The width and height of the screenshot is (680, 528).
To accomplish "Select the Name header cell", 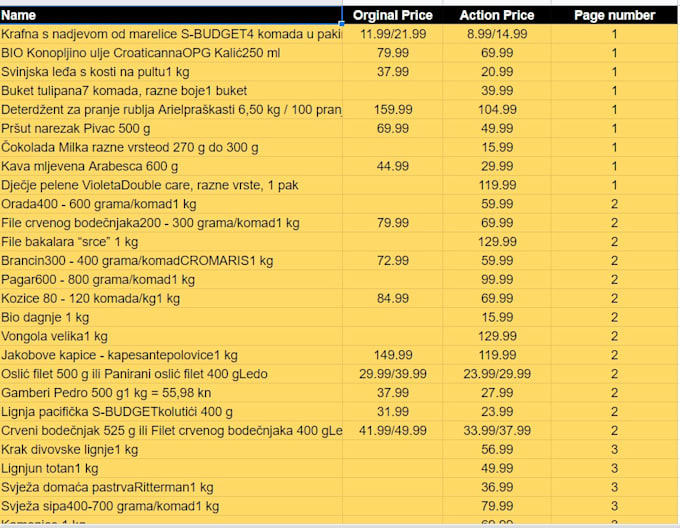I will (171, 15).
